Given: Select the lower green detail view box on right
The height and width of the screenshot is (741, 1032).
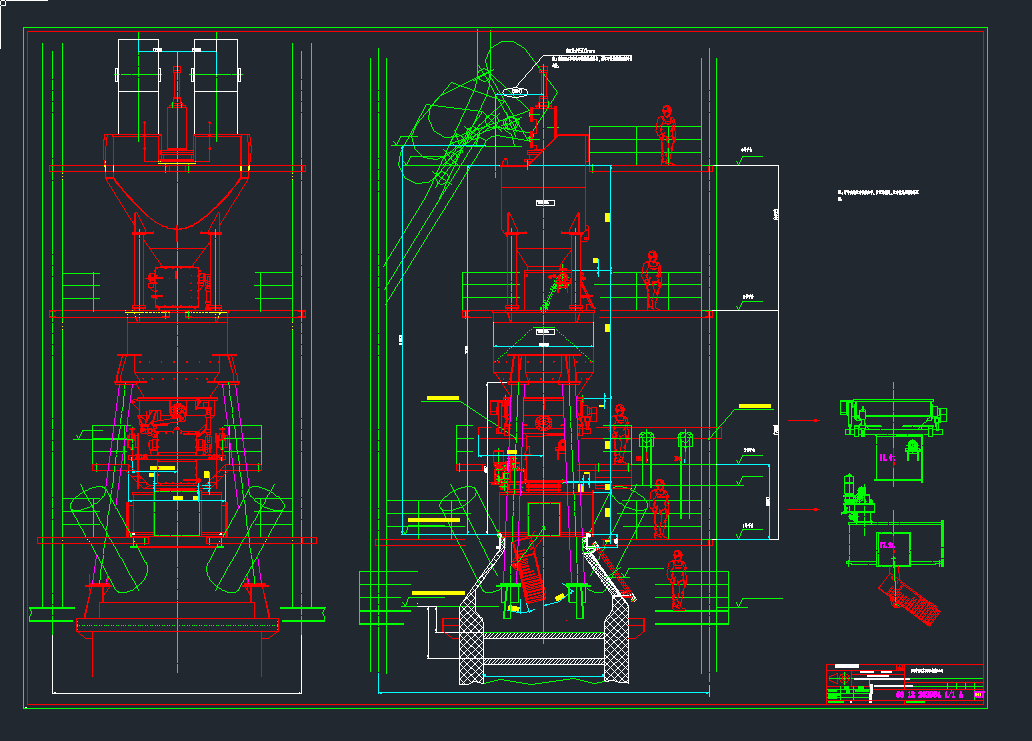Looking at the screenshot, I should coord(893,547).
